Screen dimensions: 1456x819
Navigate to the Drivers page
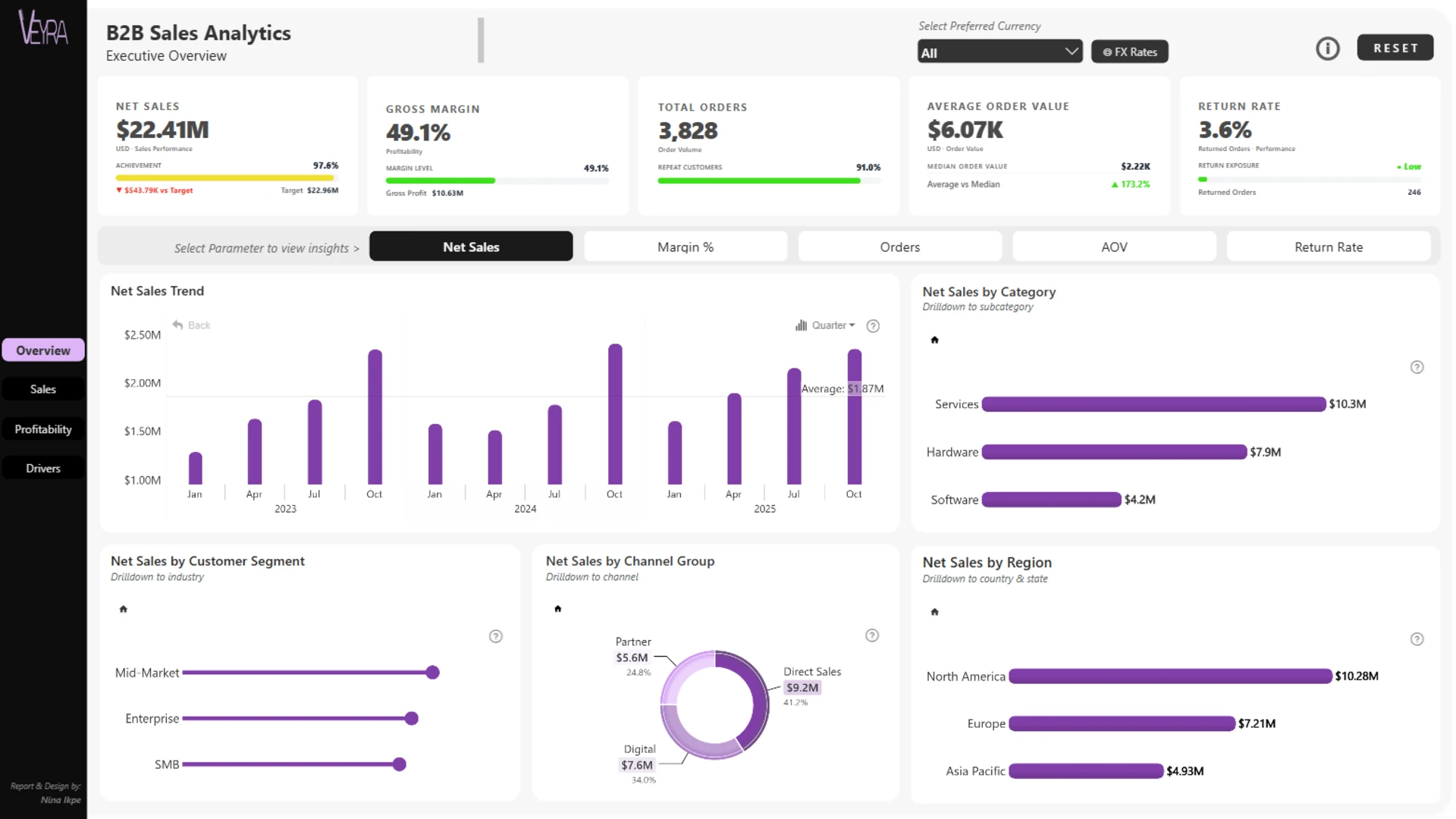click(43, 469)
